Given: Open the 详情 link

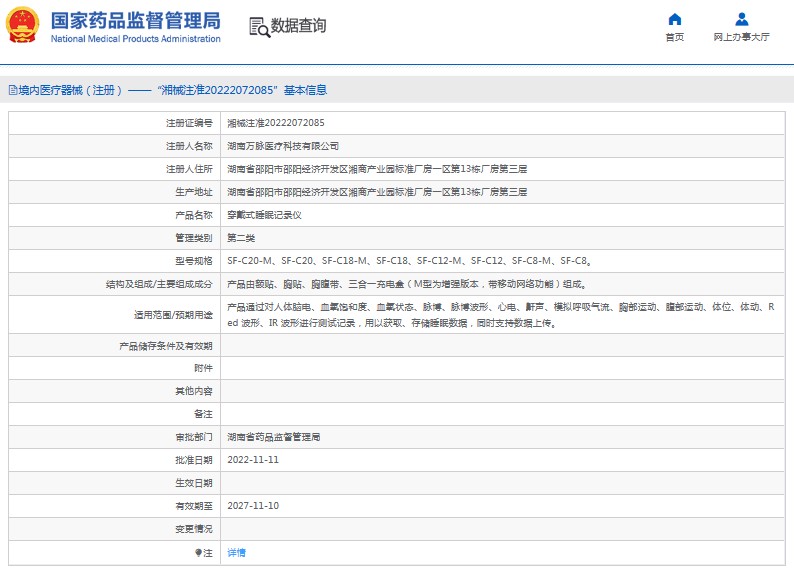Looking at the screenshot, I should point(236,553).
